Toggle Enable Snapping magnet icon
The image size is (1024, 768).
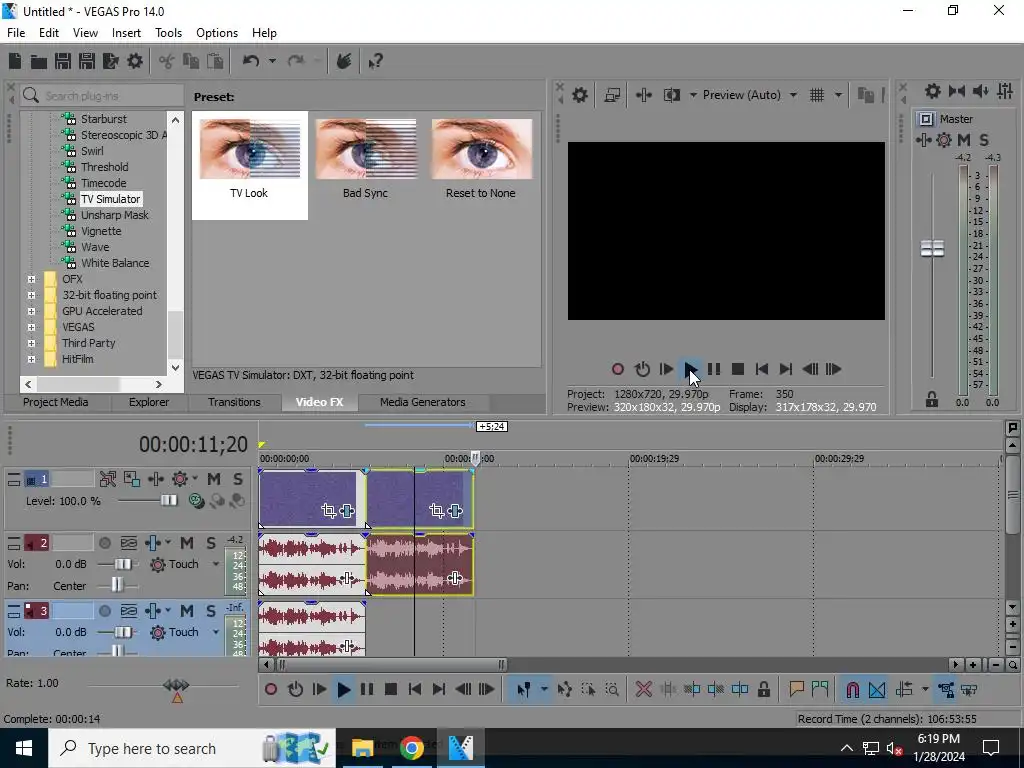tap(853, 690)
